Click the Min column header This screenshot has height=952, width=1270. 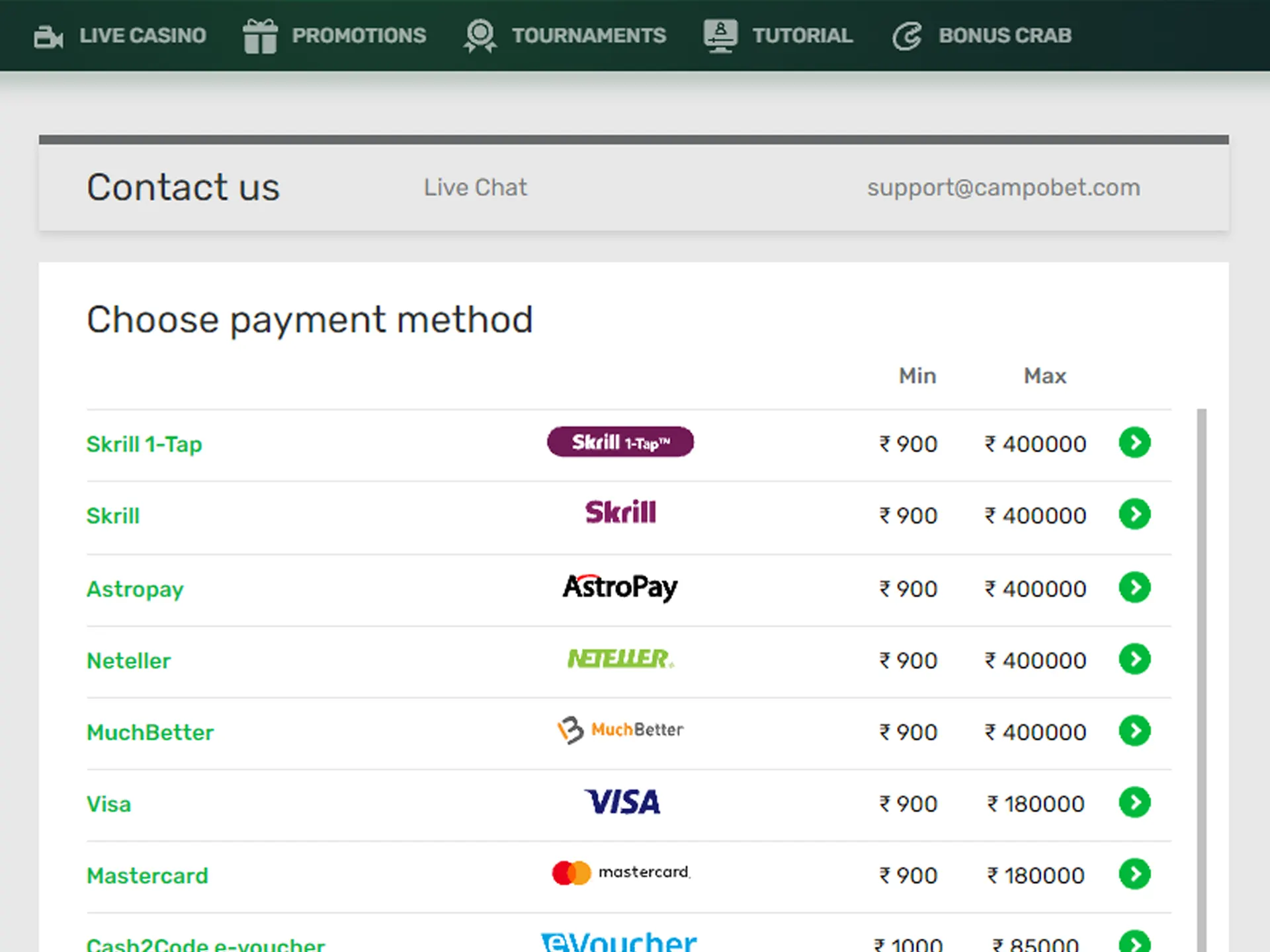[917, 376]
